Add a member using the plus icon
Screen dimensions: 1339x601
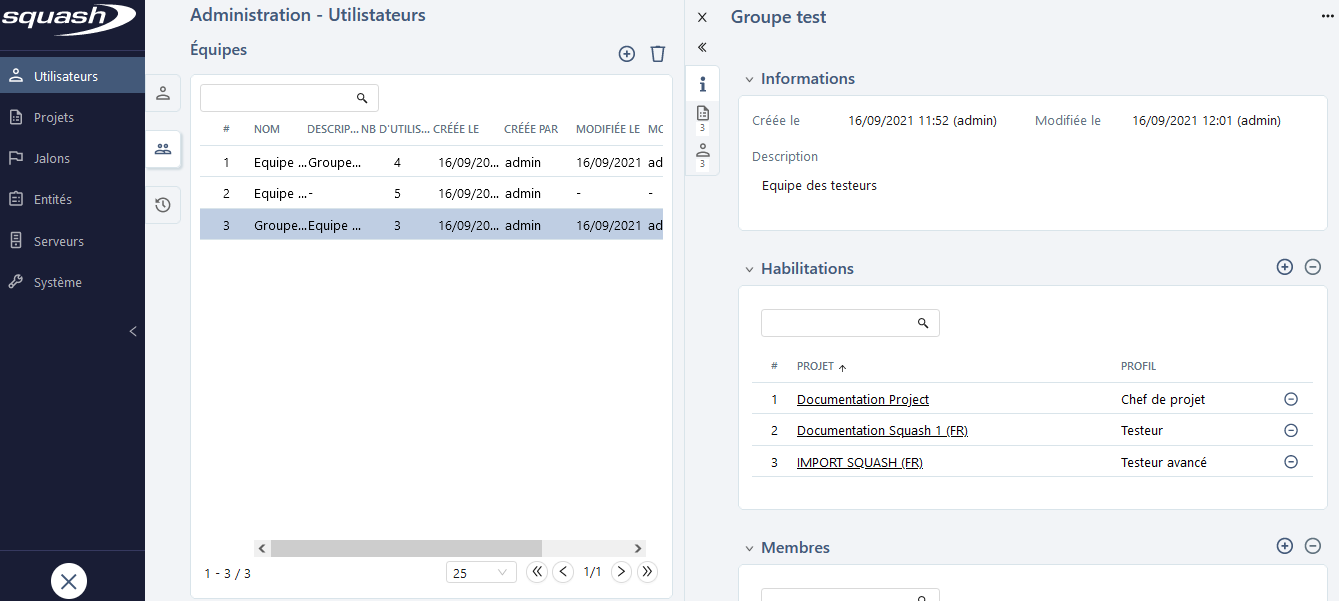(x=1284, y=546)
